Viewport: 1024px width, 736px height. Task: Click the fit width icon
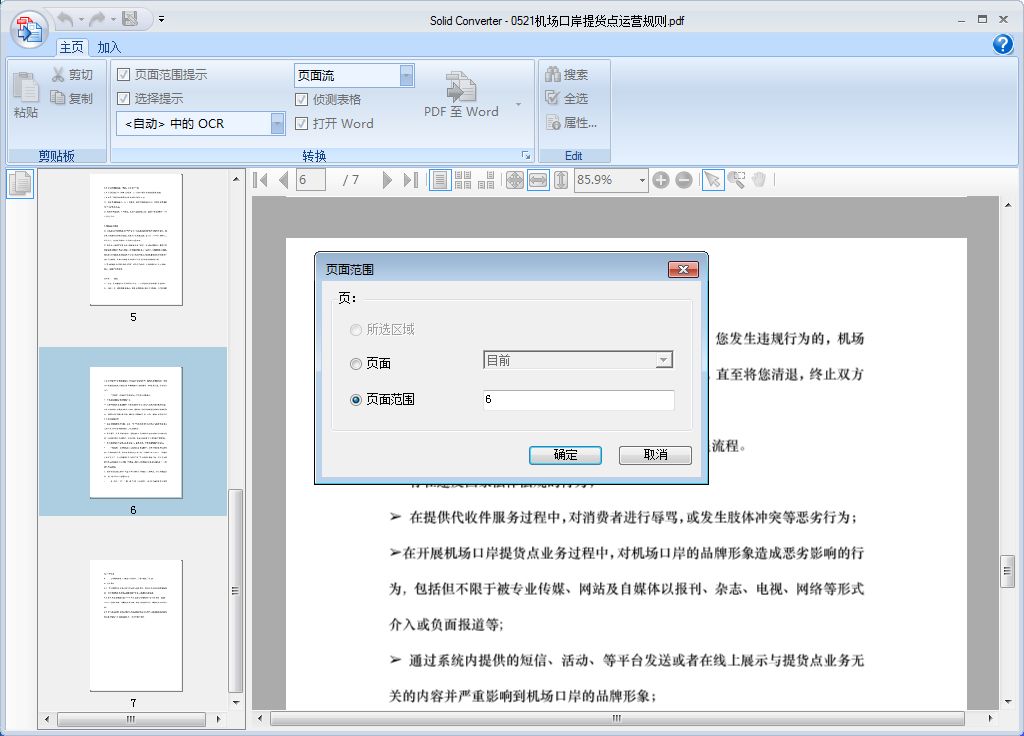(x=538, y=180)
